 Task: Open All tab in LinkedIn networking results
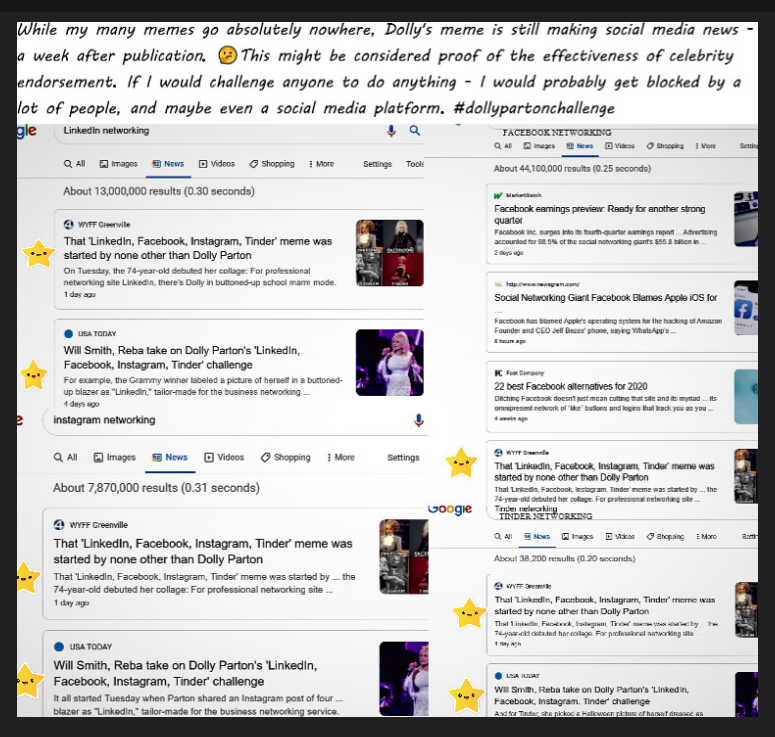tap(75, 164)
